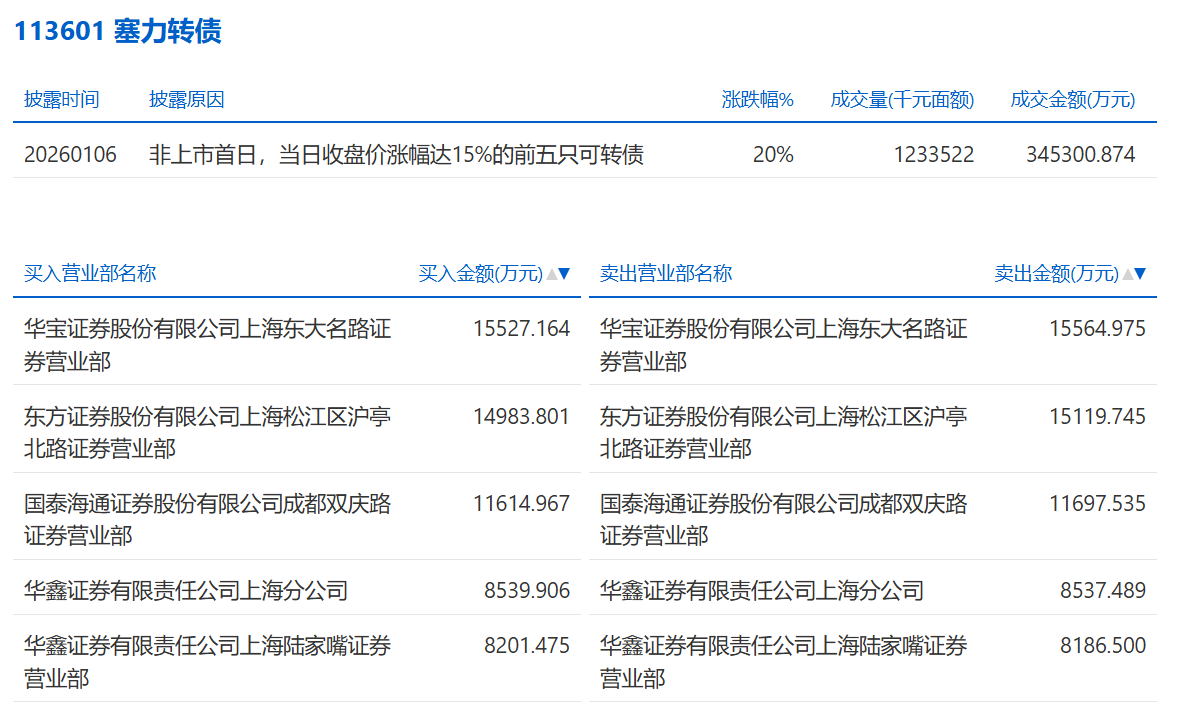Viewport: 1194px width, 705px height.
Task: Open the 113601 塞力转债 title link
Action: [x=118, y=31]
